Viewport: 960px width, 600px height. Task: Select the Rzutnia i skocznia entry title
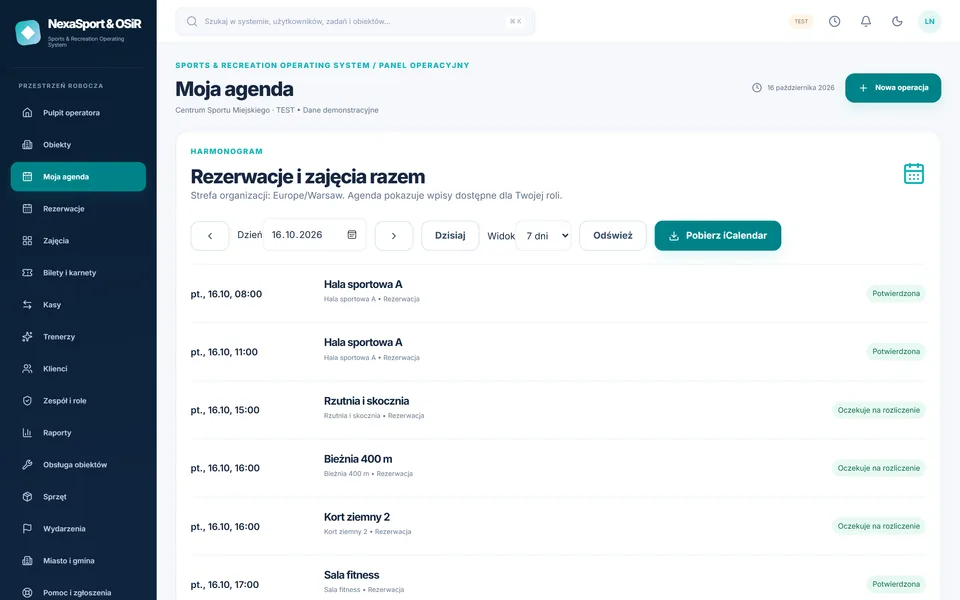click(x=366, y=401)
